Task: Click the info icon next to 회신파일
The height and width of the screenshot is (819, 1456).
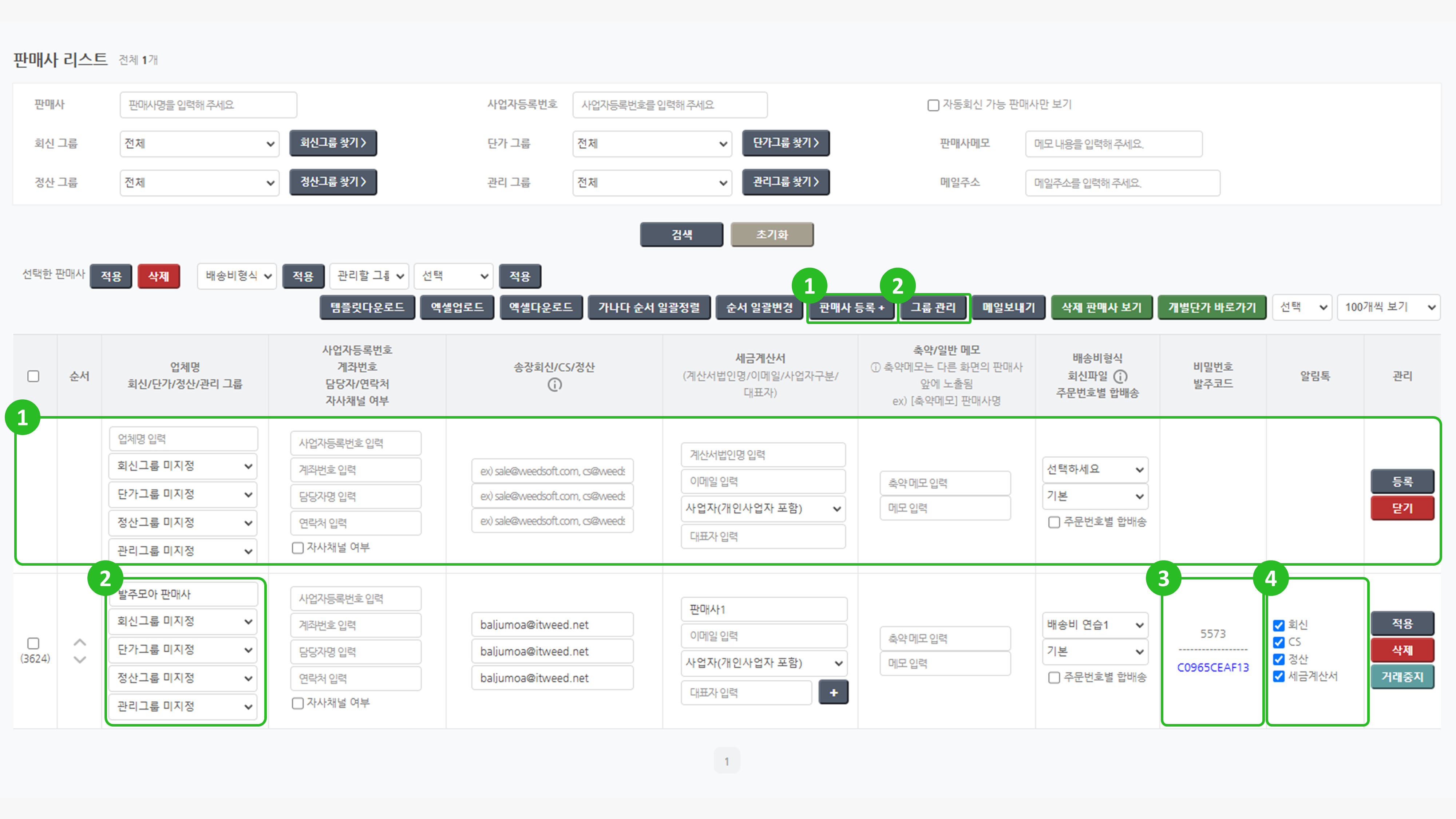Action: click(x=1120, y=376)
